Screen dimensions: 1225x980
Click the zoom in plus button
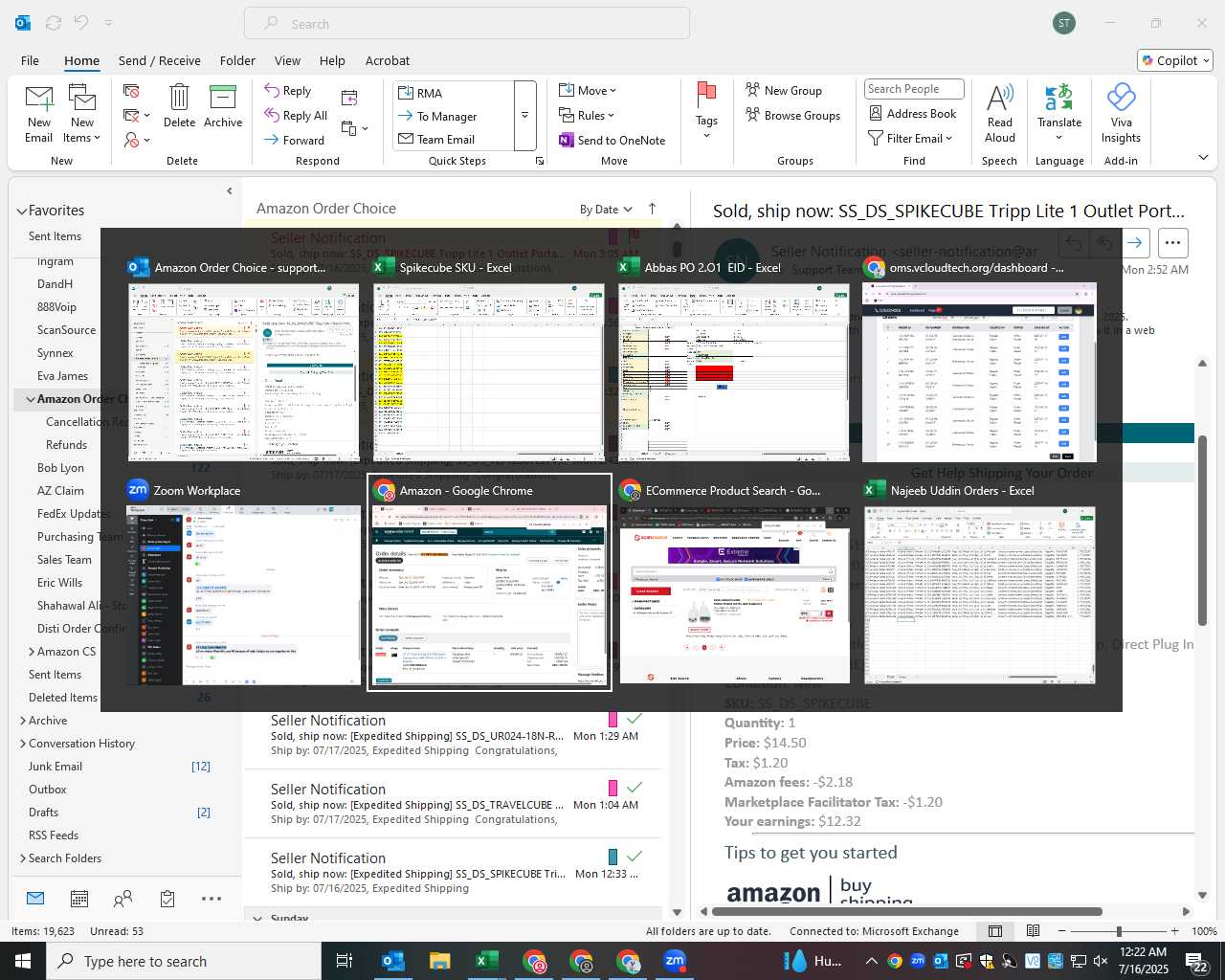coord(1175,931)
